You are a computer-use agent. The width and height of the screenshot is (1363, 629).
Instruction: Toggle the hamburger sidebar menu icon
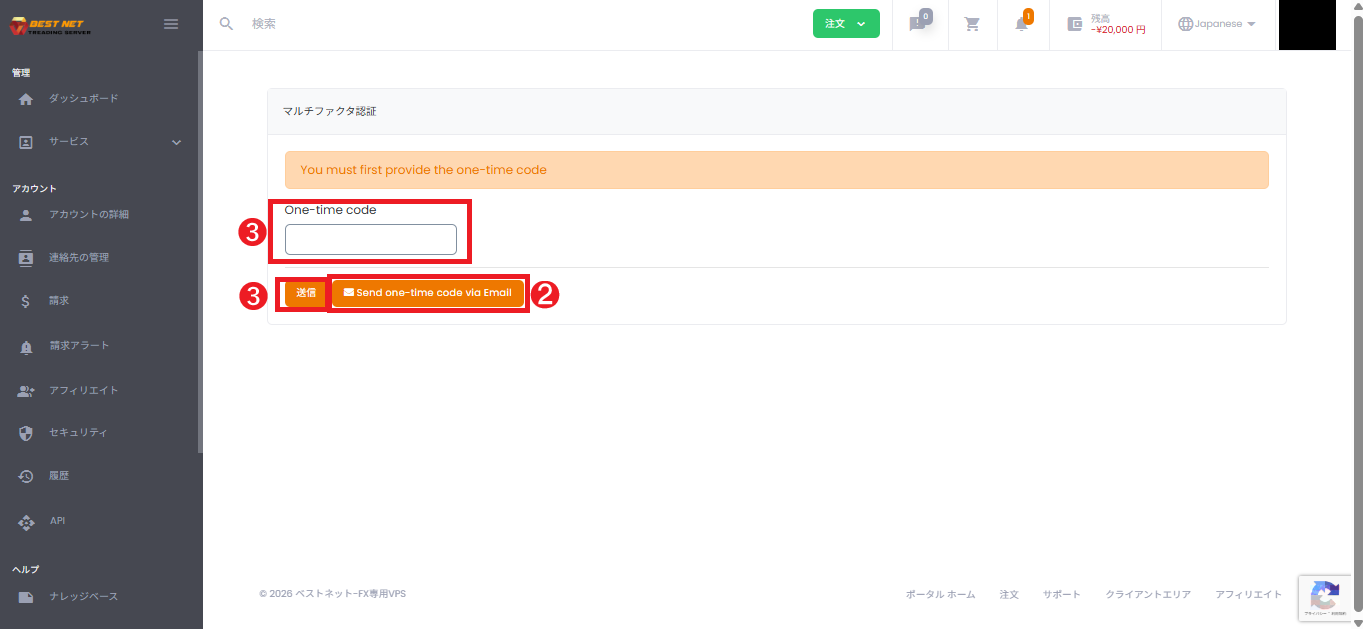pyautogui.click(x=171, y=24)
